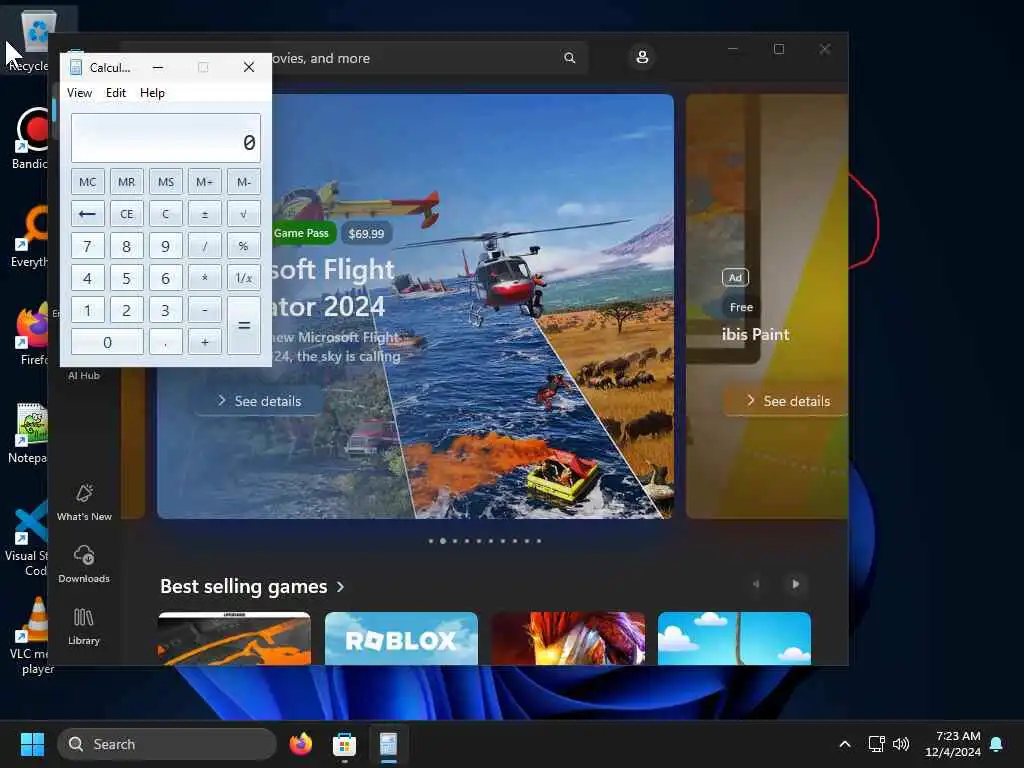
Task: Click digit 7 on Calculator
Action: point(88,246)
